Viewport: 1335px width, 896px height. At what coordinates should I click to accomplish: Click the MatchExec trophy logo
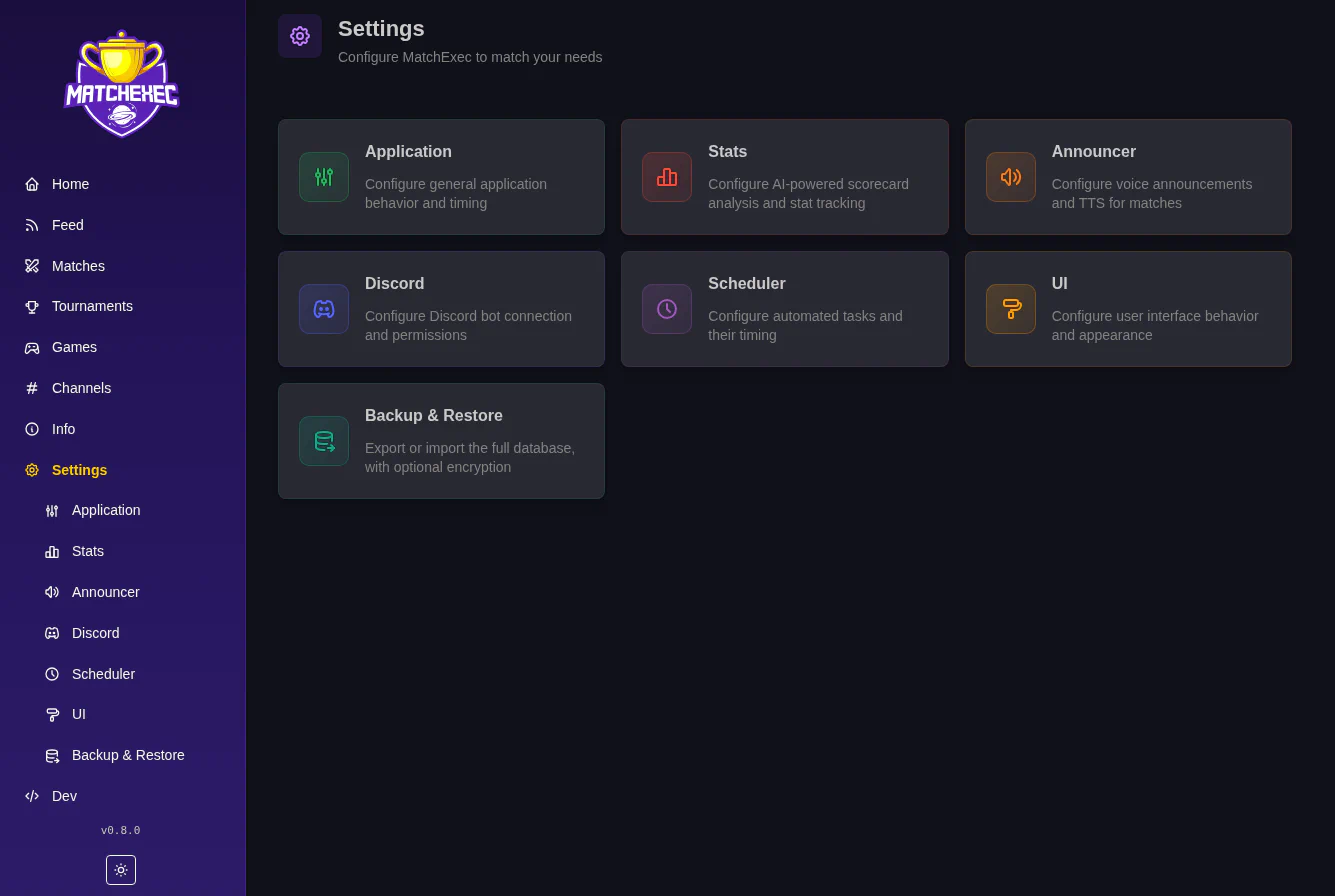coord(121,84)
